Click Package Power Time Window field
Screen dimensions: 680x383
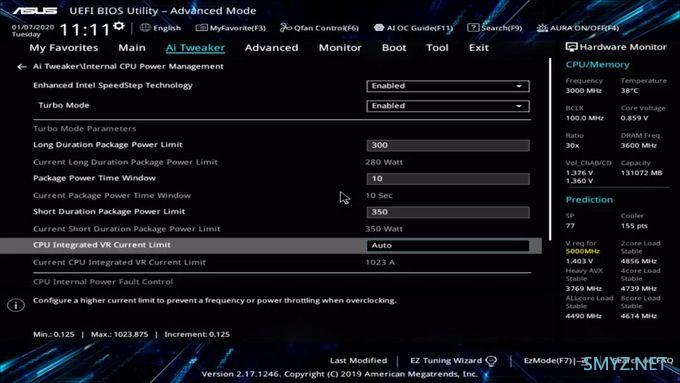[448, 179]
